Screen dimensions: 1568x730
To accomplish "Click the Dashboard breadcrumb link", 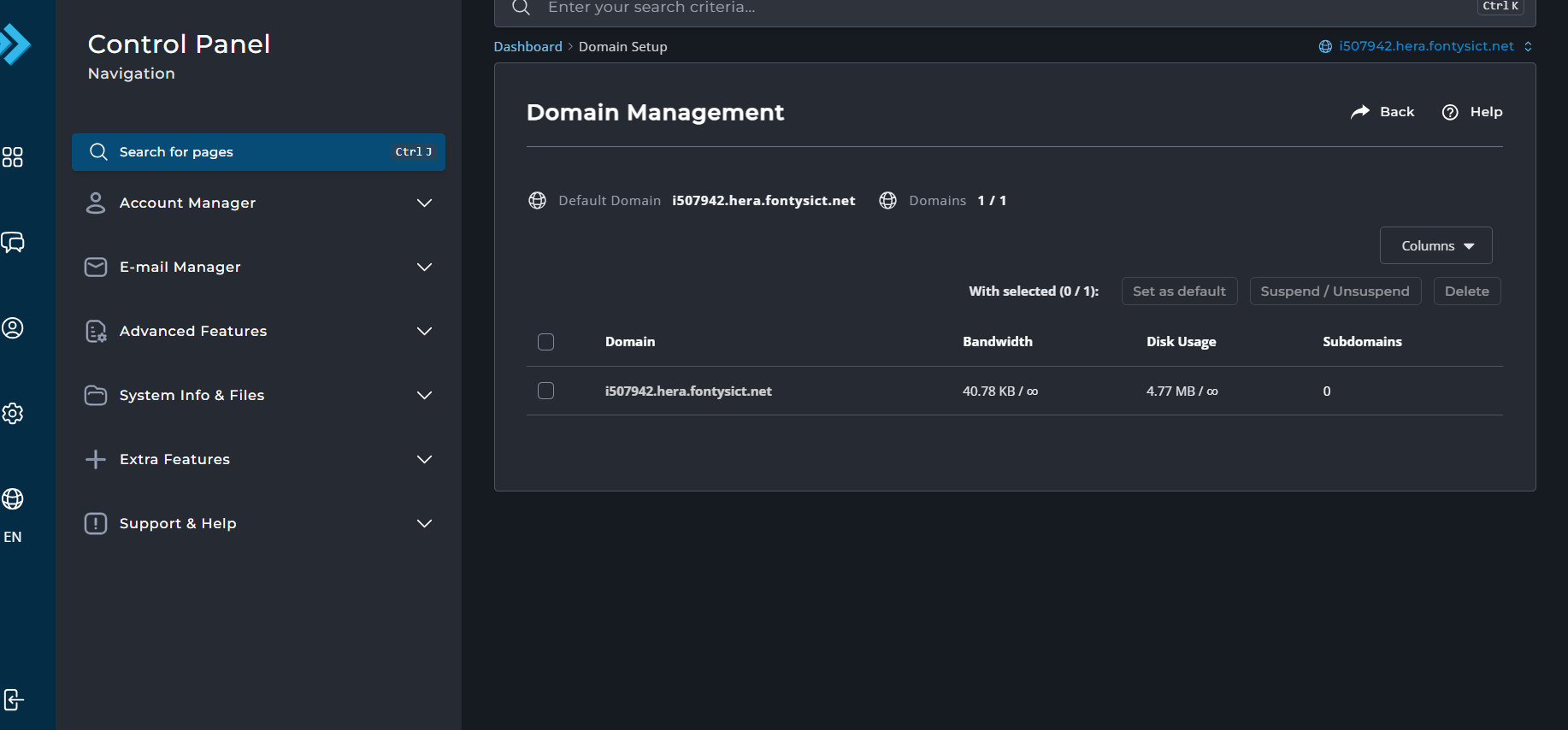I will tap(528, 47).
